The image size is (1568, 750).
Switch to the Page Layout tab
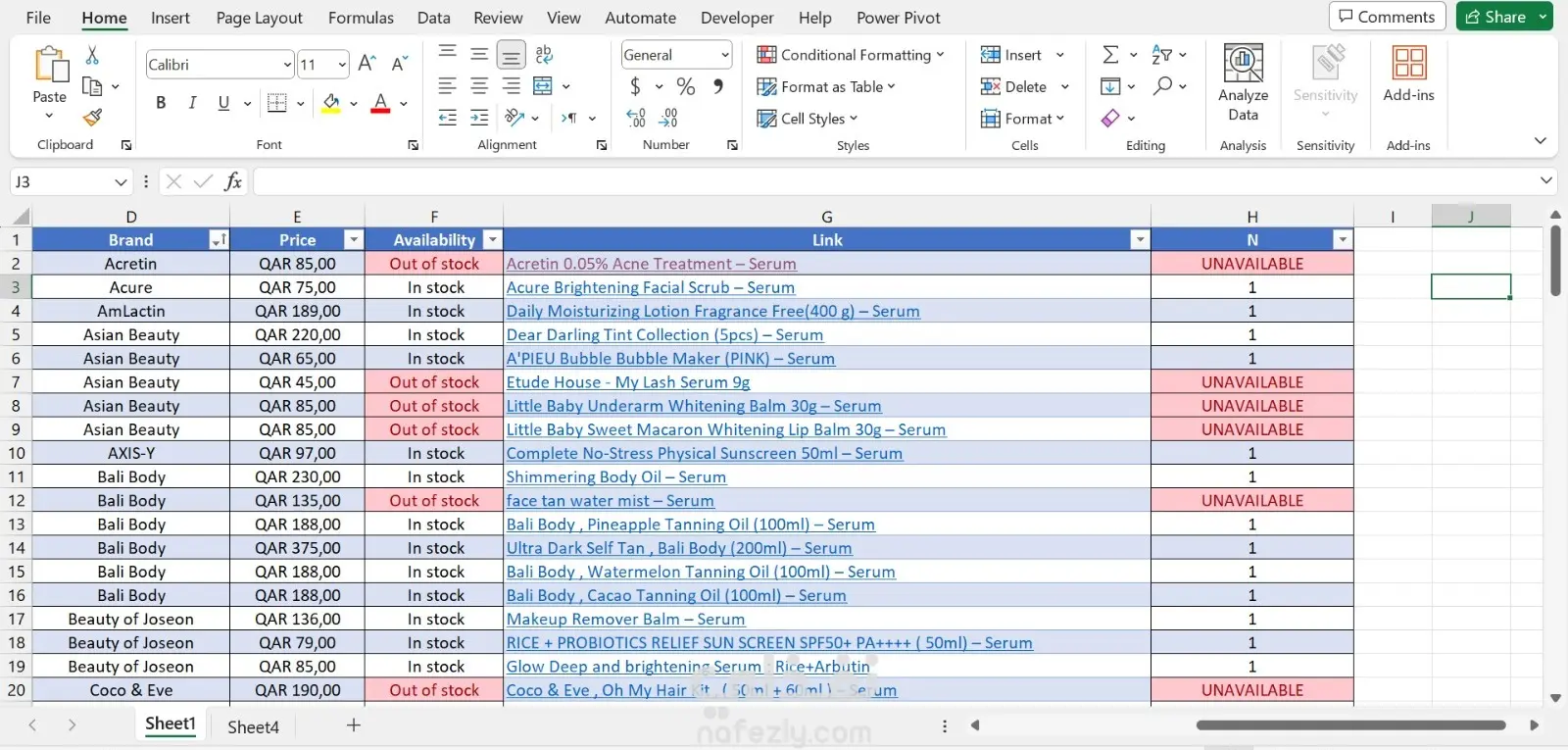260,18
